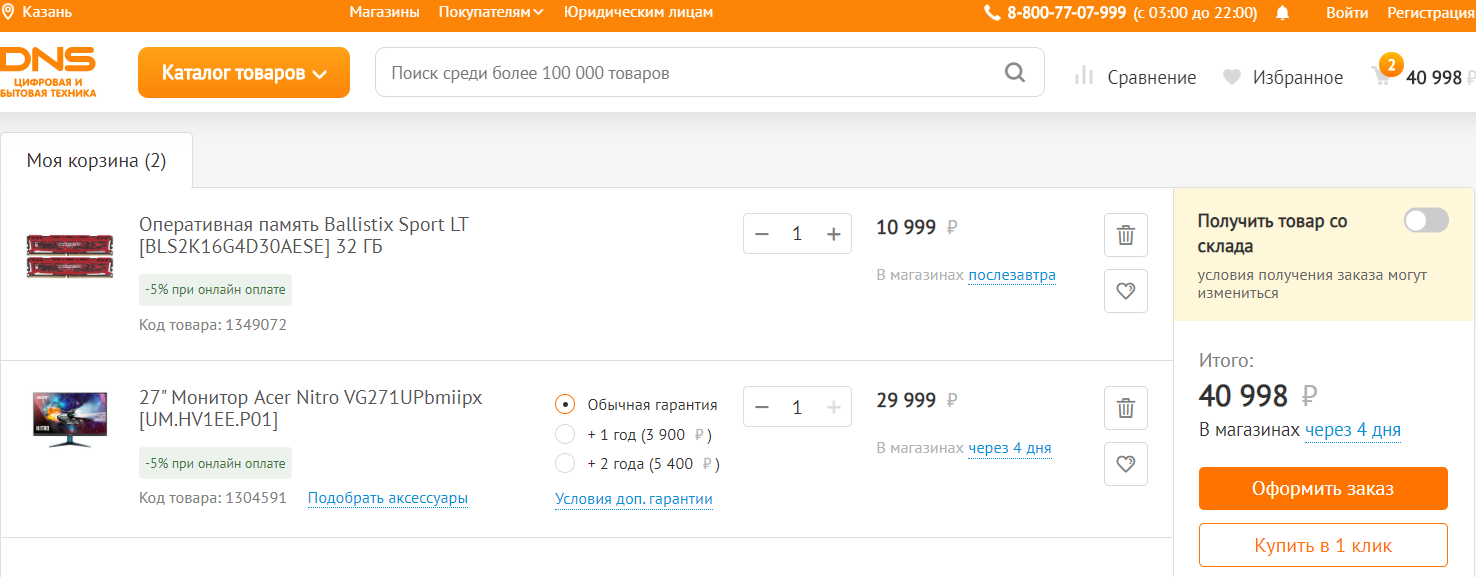This screenshot has width=1476, height=577.
Task: Click the plus button for Acer monitor quantity
Action: coord(834,407)
